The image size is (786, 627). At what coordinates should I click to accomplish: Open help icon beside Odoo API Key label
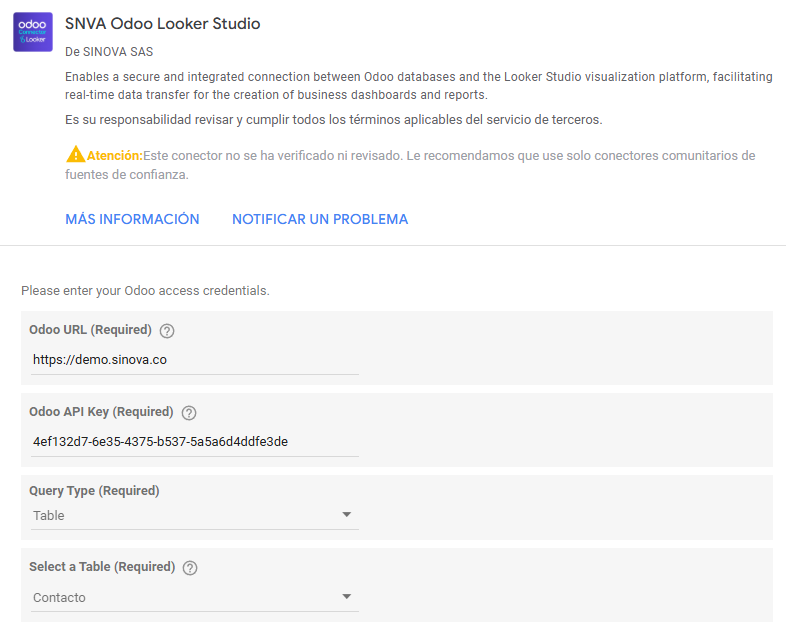[189, 413]
